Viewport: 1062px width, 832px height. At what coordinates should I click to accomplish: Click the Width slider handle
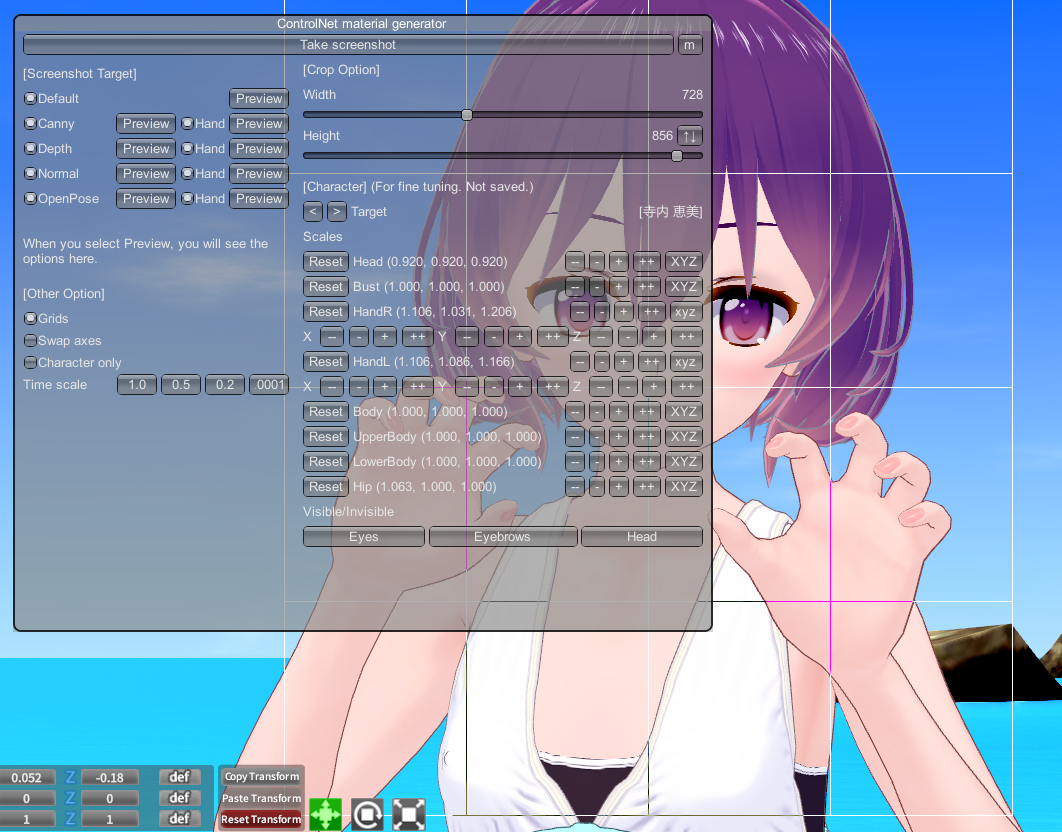coord(467,115)
